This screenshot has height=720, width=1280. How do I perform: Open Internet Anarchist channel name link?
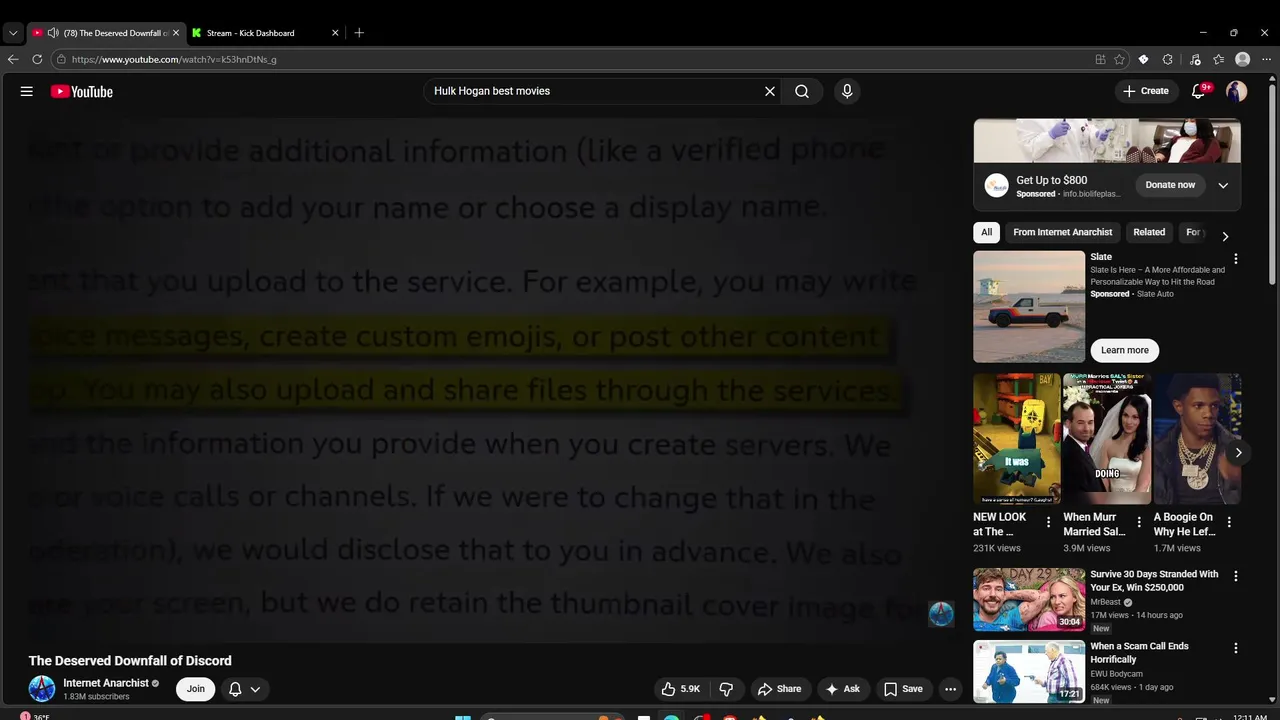click(106, 683)
